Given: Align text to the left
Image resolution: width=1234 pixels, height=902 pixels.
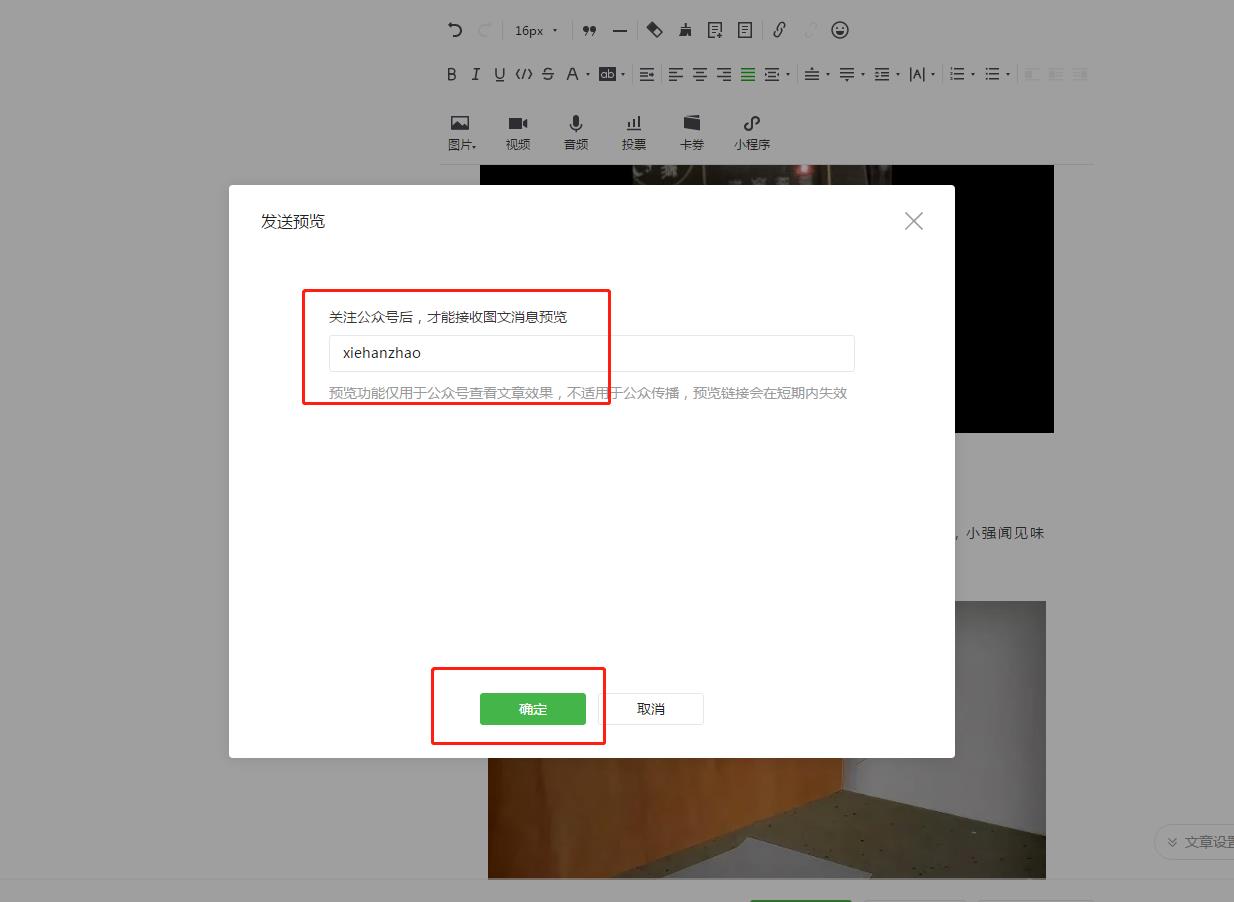Looking at the screenshot, I should 676,74.
